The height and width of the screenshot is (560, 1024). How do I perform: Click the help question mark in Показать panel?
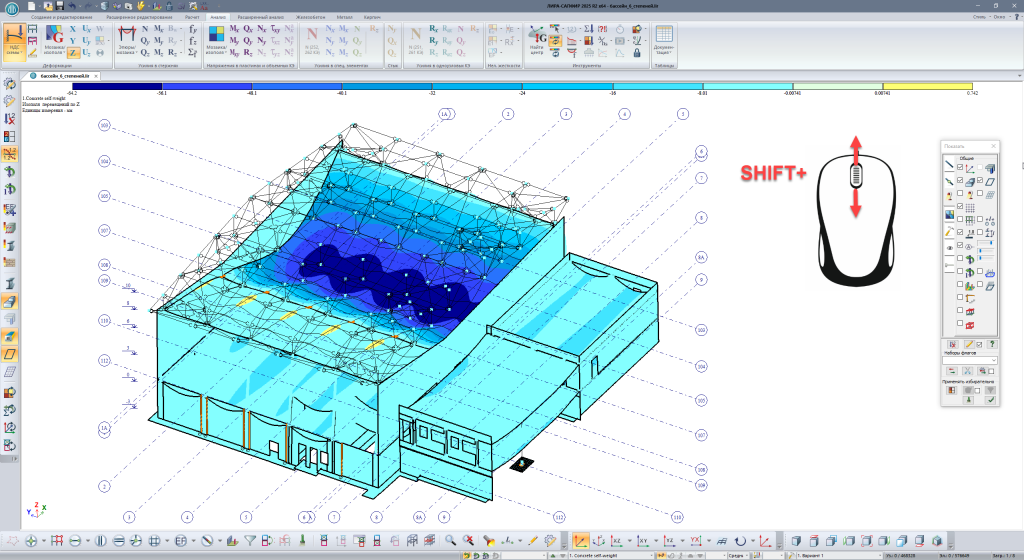click(x=991, y=343)
